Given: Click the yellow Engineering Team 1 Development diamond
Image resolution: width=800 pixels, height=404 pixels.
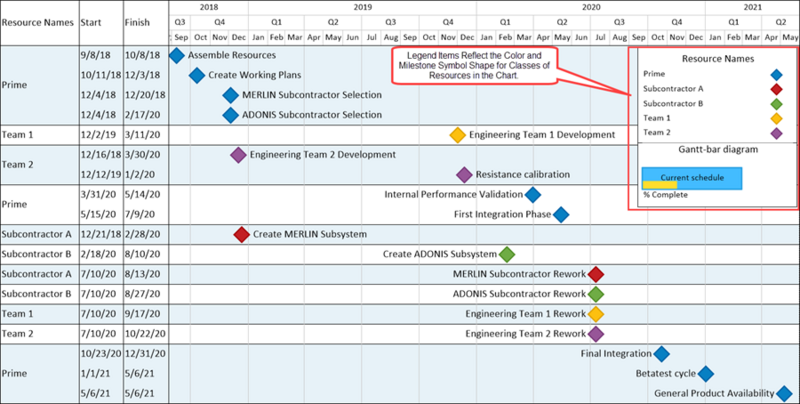Looking at the screenshot, I should tap(458, 135).
